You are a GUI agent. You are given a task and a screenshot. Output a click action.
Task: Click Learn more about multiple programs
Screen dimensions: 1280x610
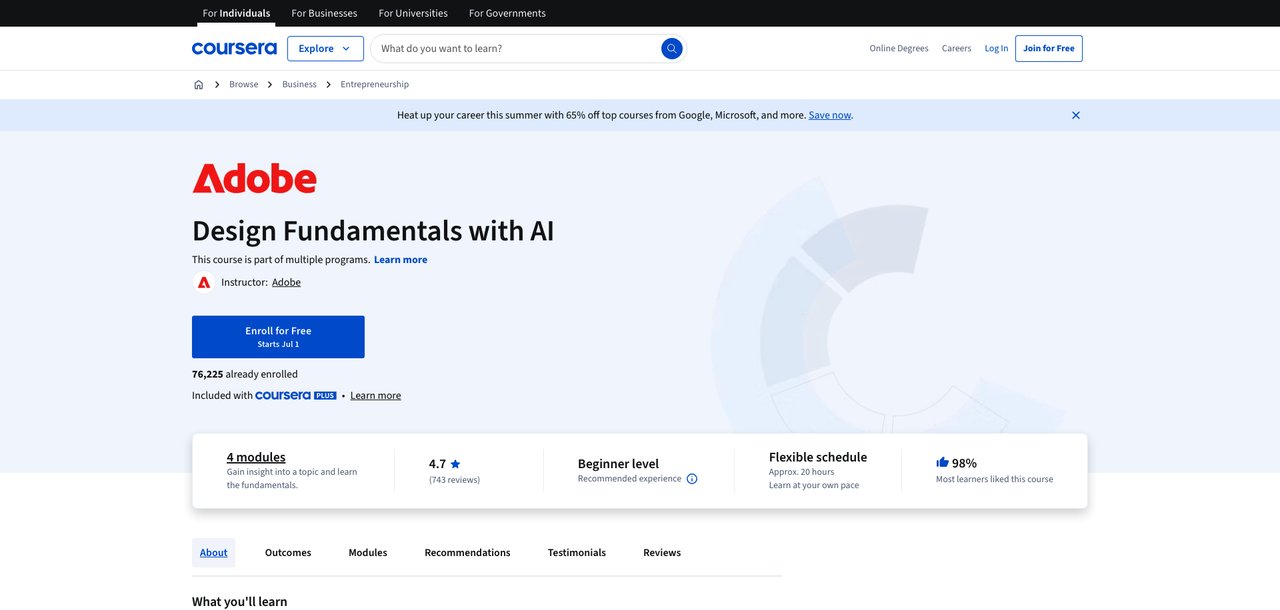coord(401,259)
